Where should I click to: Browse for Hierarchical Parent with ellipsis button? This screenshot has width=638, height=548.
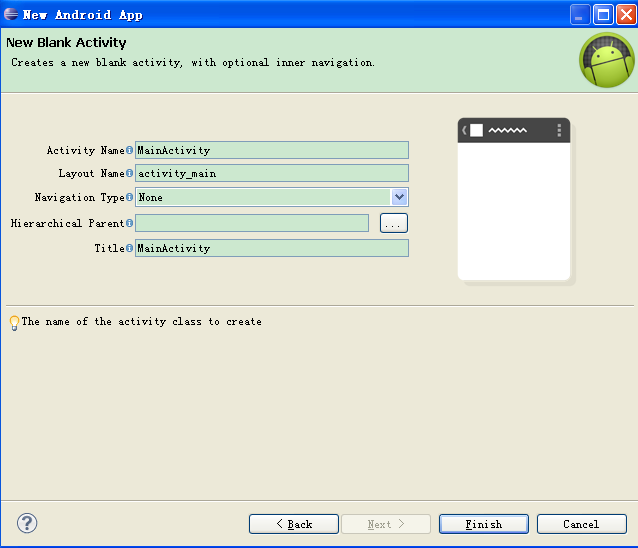click(x=393, y=223)
